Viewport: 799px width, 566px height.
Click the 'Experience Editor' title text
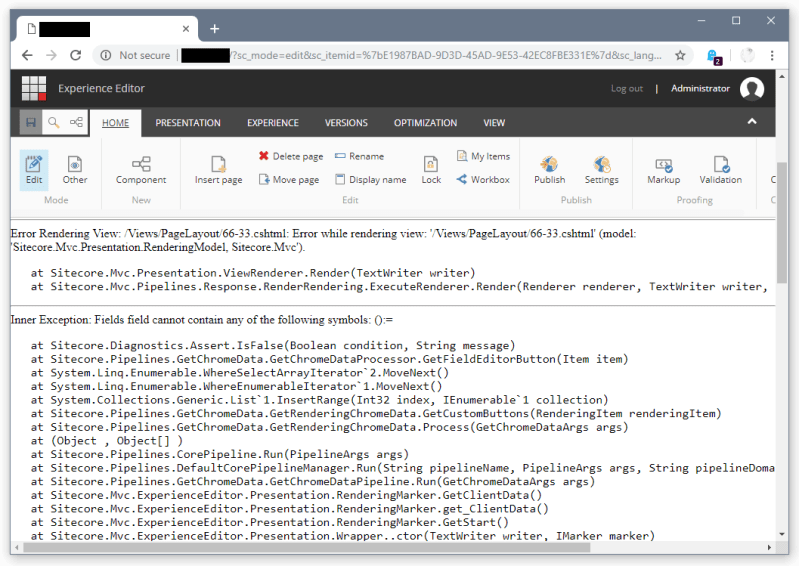pos(101,88)
